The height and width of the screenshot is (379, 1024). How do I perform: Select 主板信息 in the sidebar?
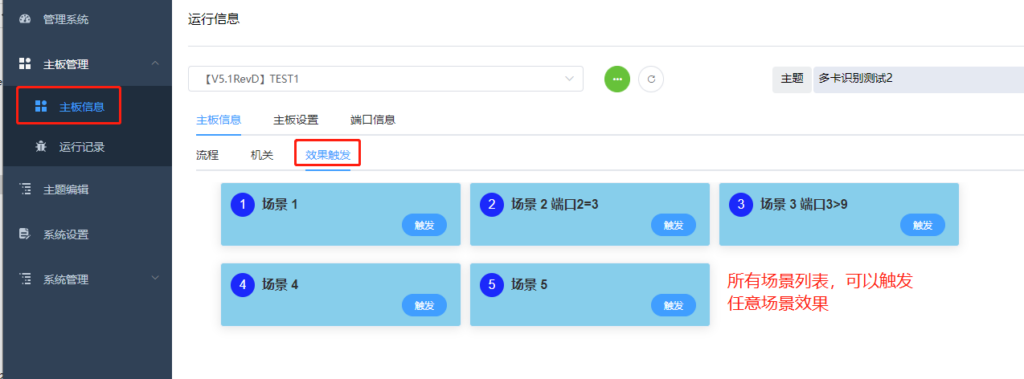click(69, 107)
